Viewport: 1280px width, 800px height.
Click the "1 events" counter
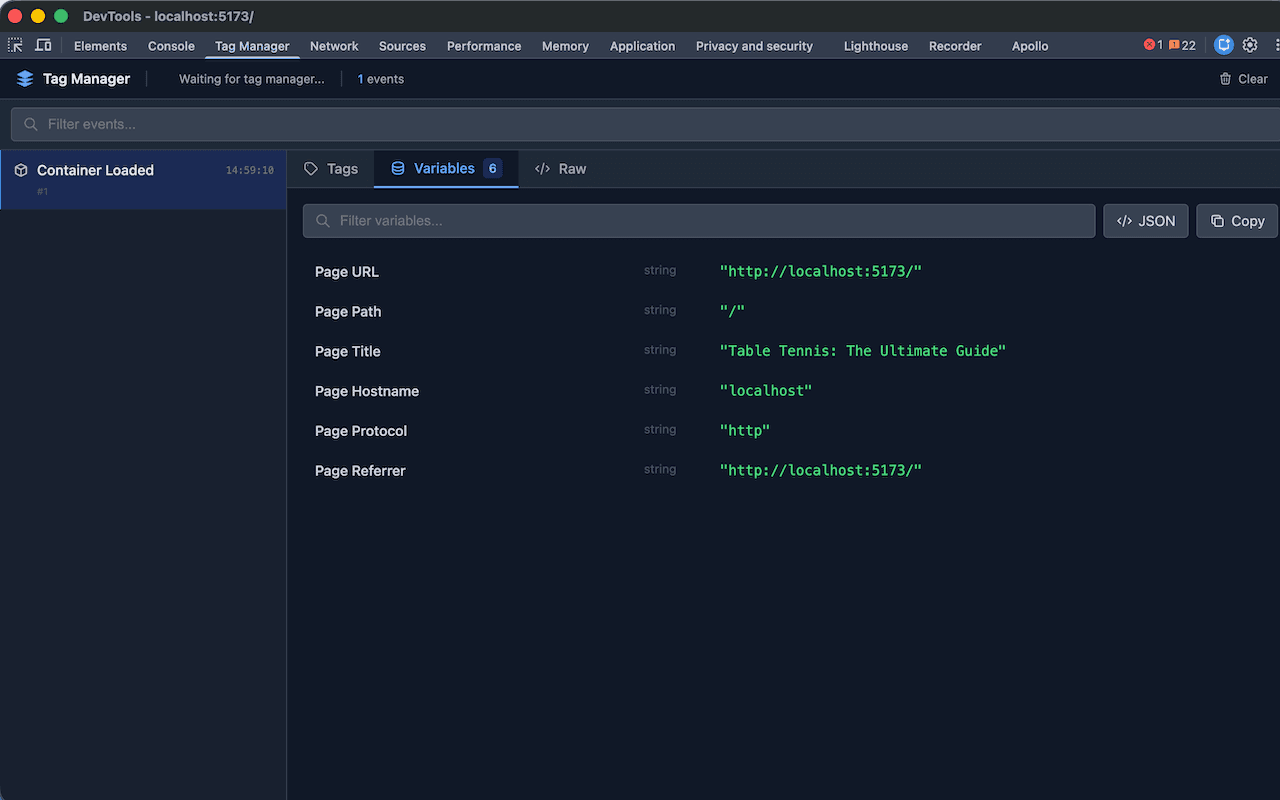[x=381, y=79]
